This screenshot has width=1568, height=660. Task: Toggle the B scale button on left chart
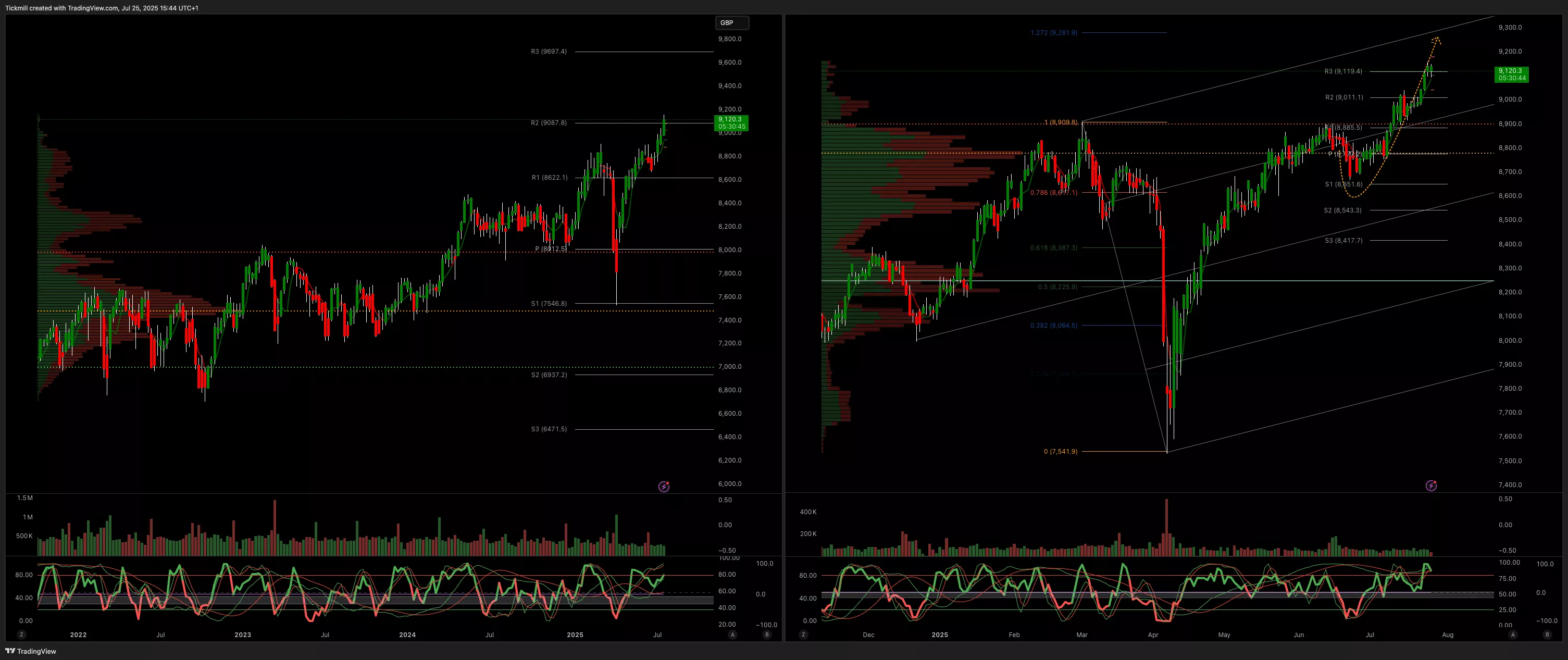[x=766, y=634]
